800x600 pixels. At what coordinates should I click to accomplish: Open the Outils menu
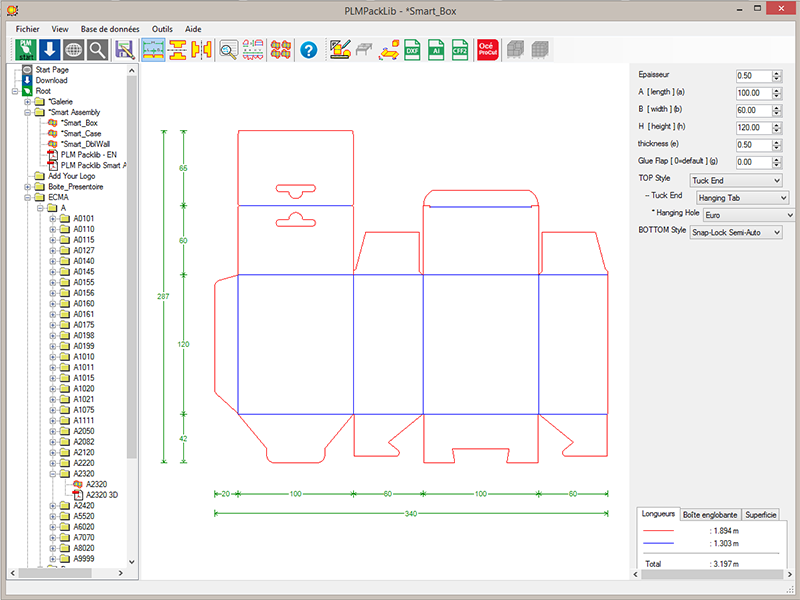[162, 29]
